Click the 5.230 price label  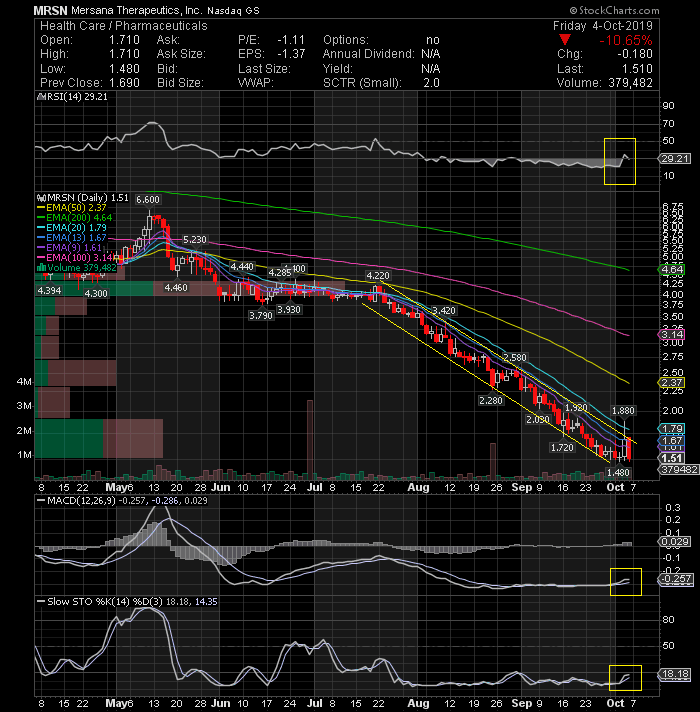[x=195, y=239]
